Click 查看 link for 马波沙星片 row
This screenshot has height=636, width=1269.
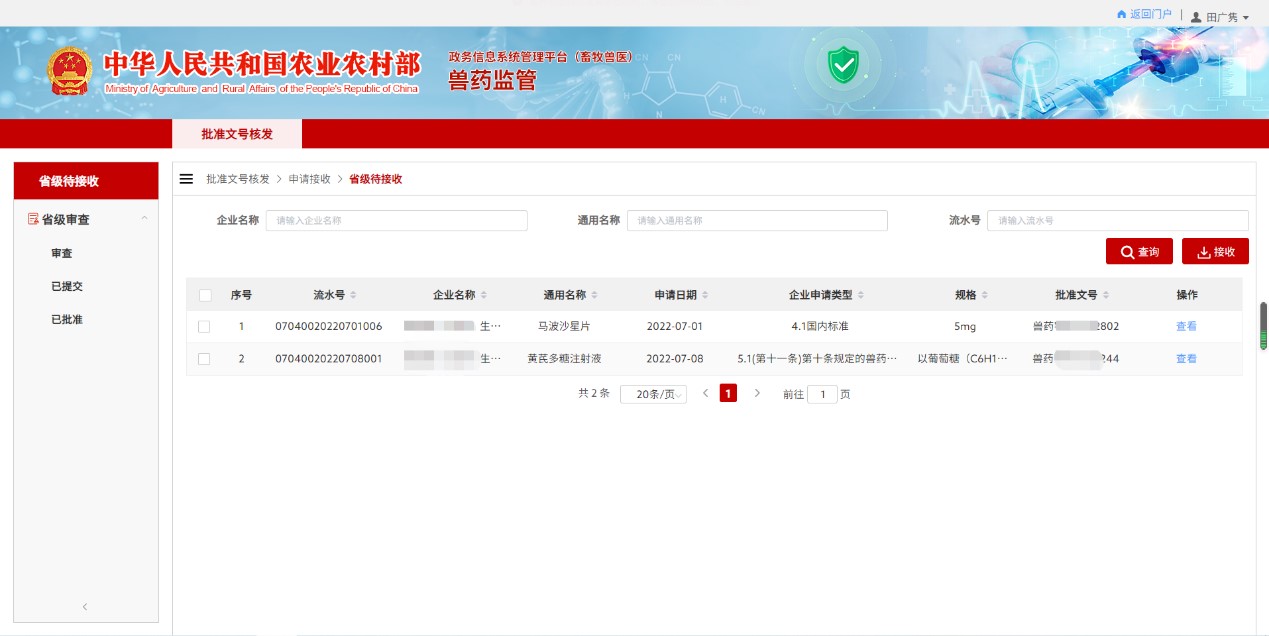[x=1186, y=327]
